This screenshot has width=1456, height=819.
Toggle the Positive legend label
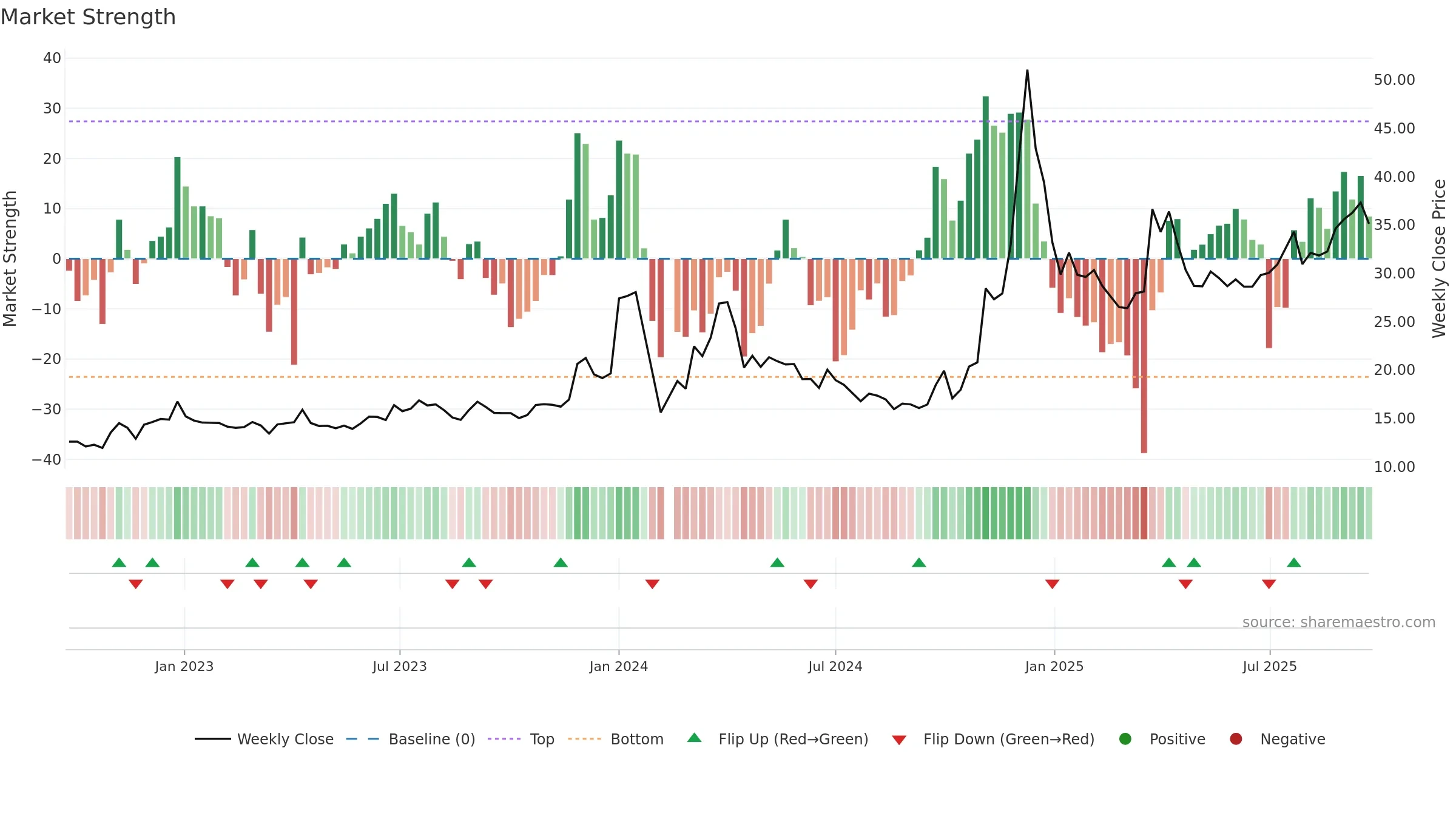point(1178,740)
